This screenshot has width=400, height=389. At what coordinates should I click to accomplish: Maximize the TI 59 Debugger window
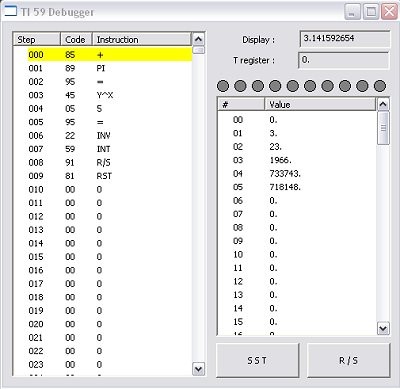coord(371,12)
